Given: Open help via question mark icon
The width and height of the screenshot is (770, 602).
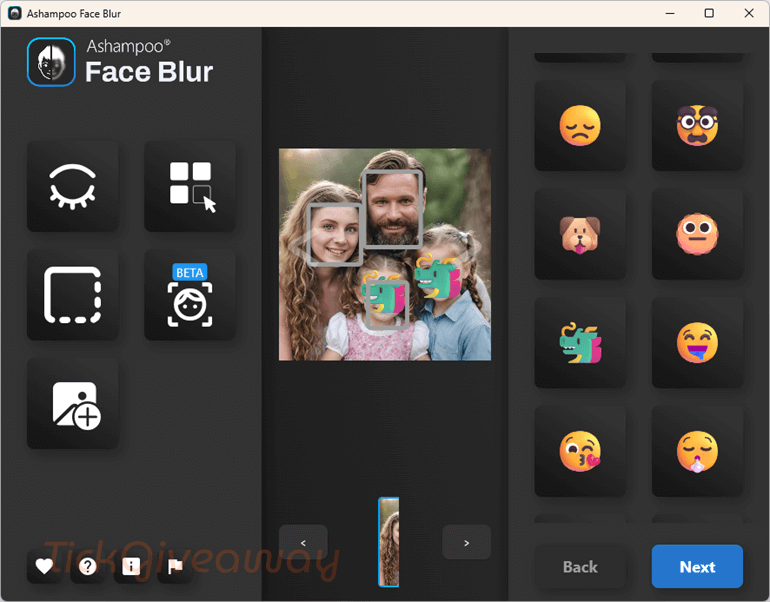Looking at the screenshot, I should tap(87, 567).
